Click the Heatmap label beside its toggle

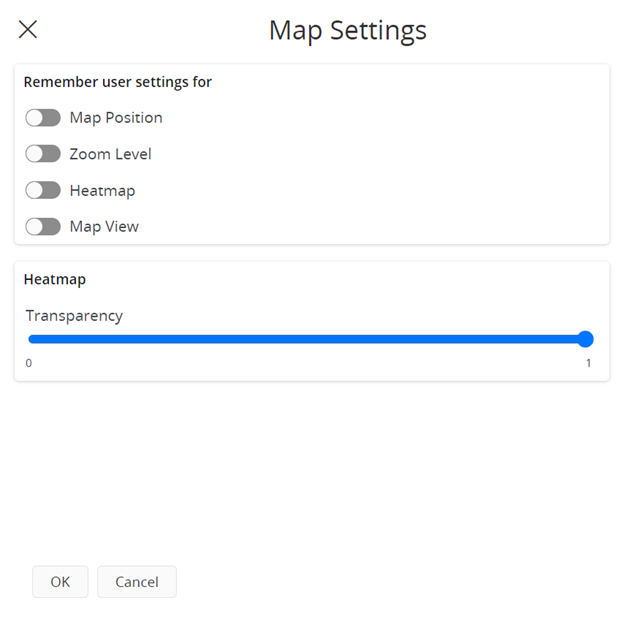(x=102, y=190)
